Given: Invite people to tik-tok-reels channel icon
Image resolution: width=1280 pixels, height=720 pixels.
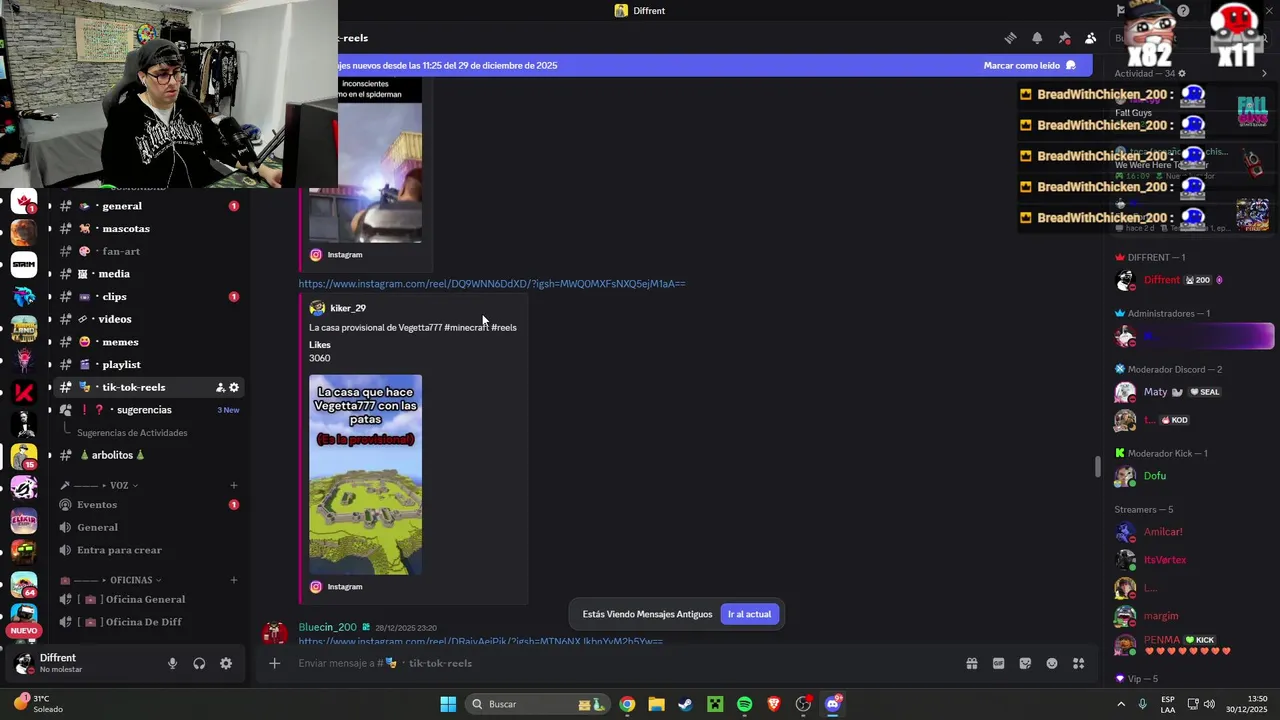Looking at the screenshot, I should pos(220,387).
